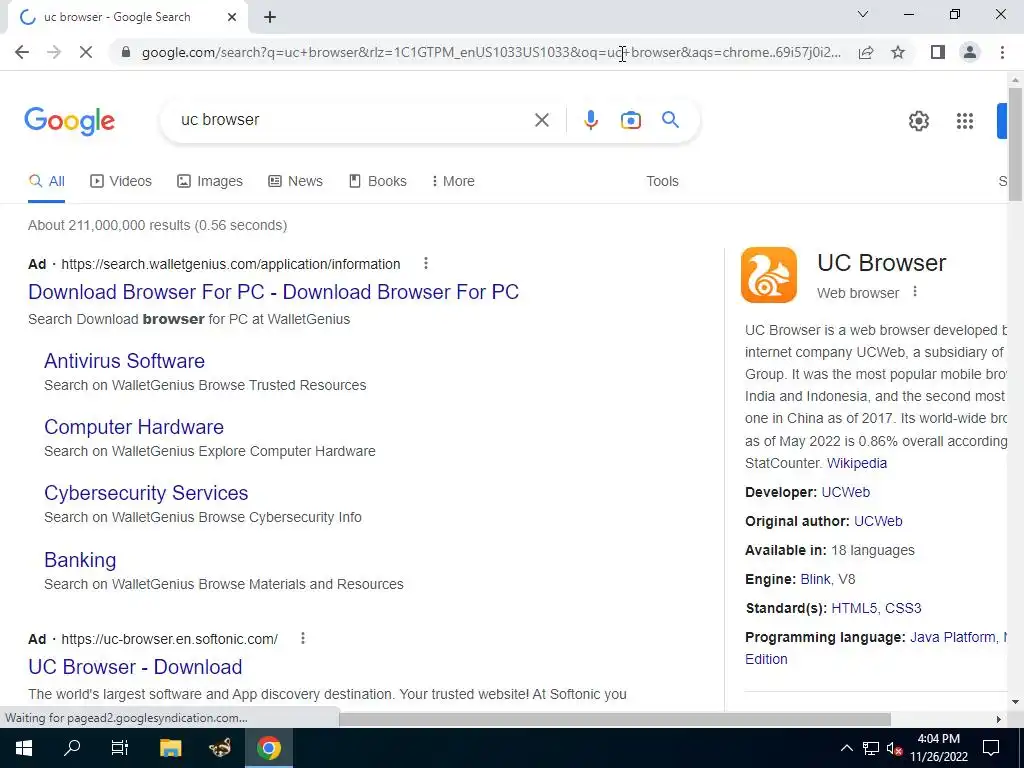Open the search Tools options

[x=662, y=181]
